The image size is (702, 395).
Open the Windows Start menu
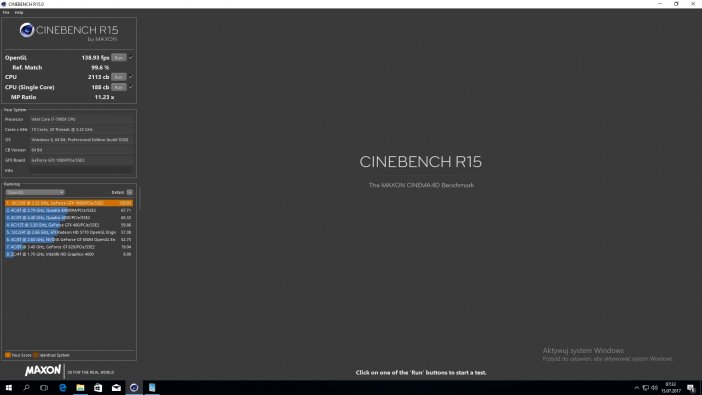[9, 388]
